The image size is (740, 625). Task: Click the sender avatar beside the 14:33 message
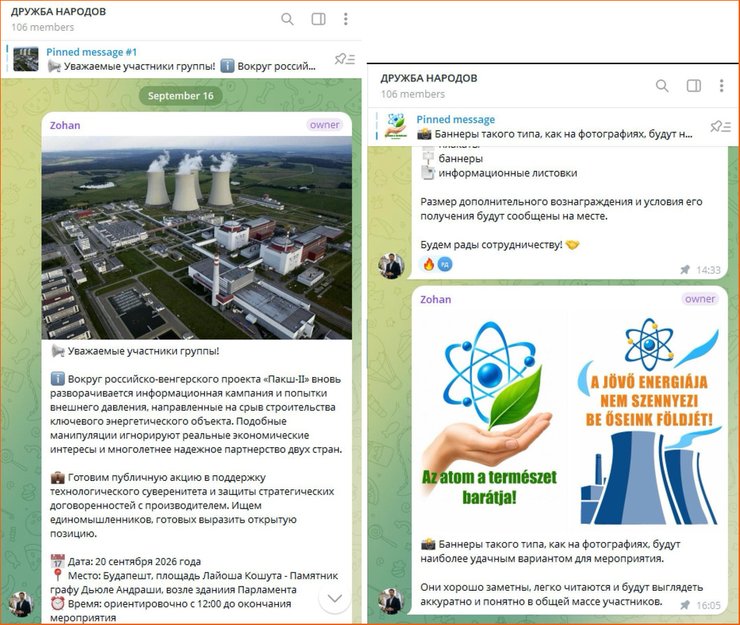tap(391, 266)
